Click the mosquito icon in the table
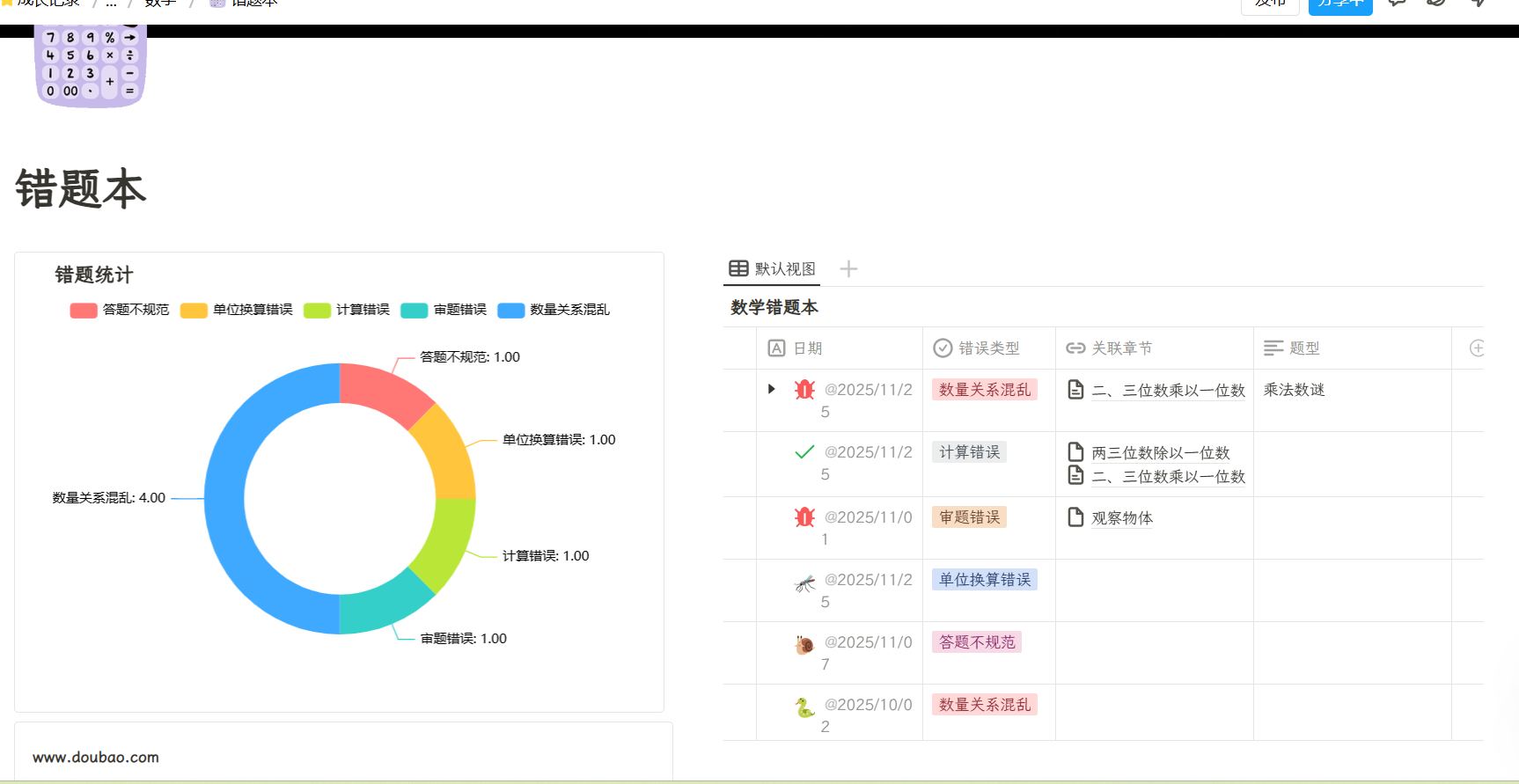The image size is (1519, 784). coord(804,583)
